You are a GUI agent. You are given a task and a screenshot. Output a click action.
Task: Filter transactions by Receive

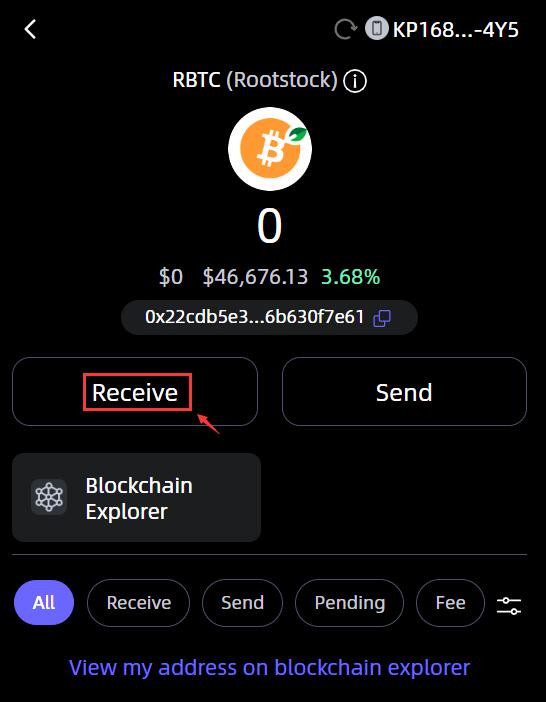139,603
